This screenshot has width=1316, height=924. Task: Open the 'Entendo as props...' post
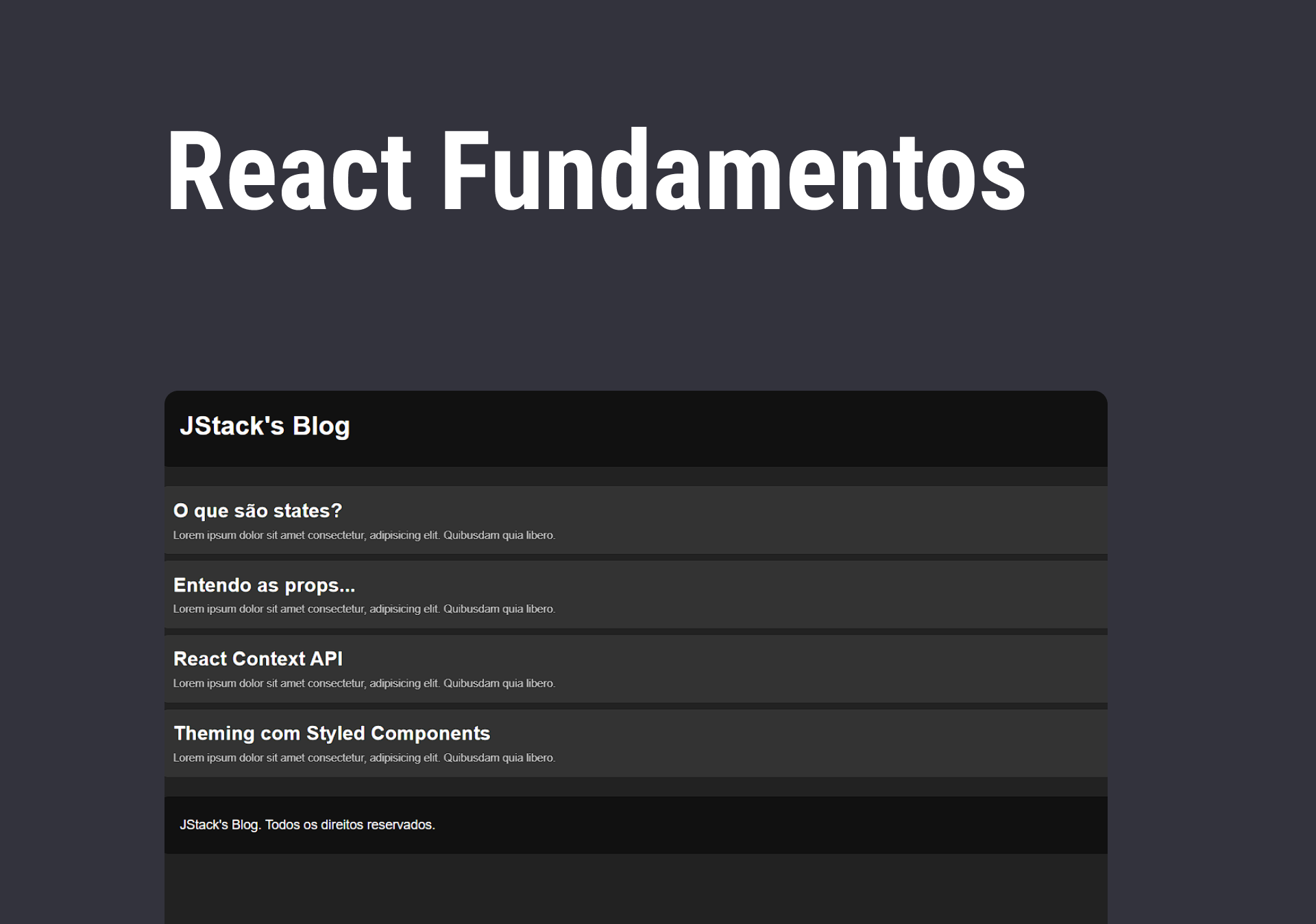265,585
